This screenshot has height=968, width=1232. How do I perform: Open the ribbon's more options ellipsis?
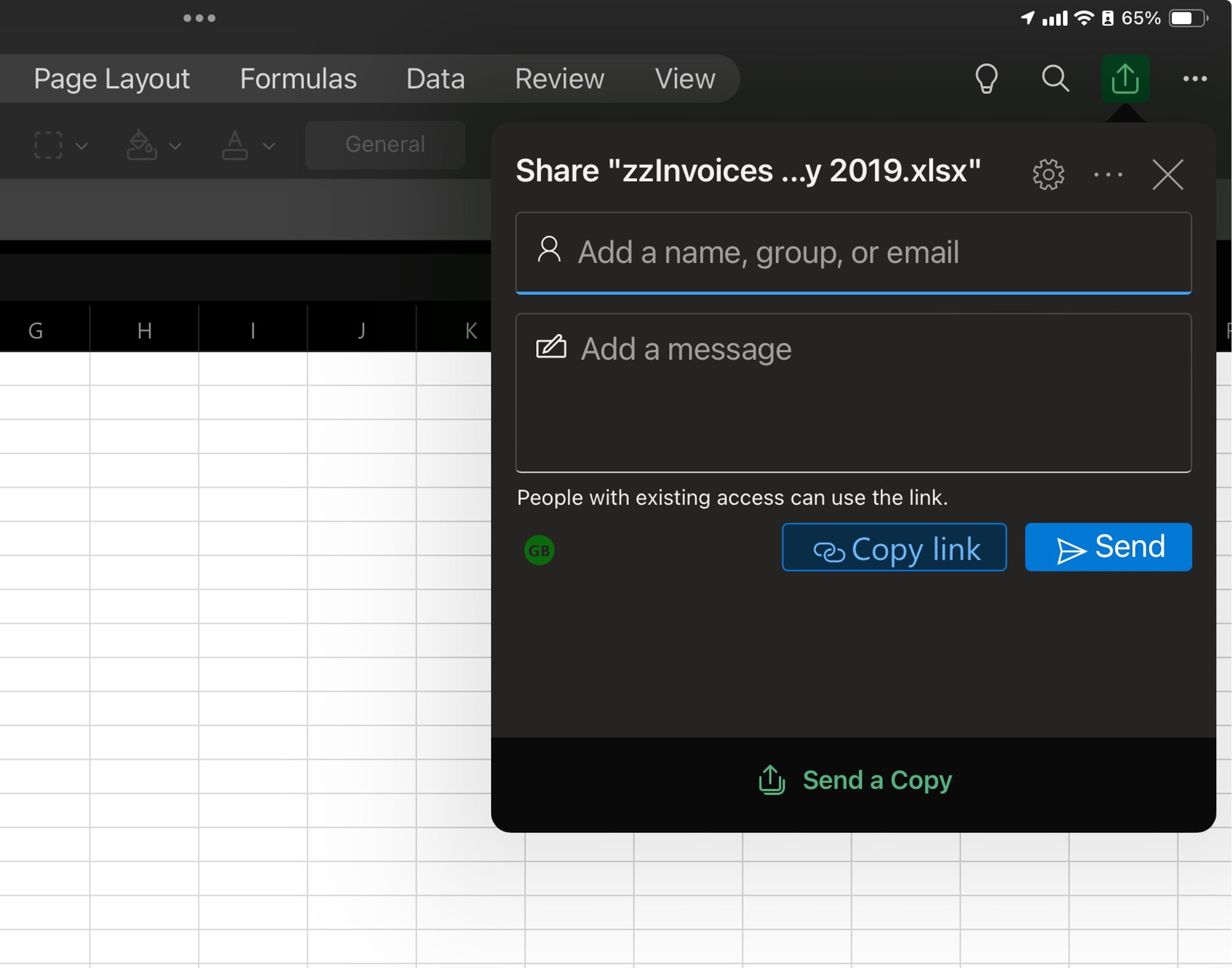click(1195, 78)
